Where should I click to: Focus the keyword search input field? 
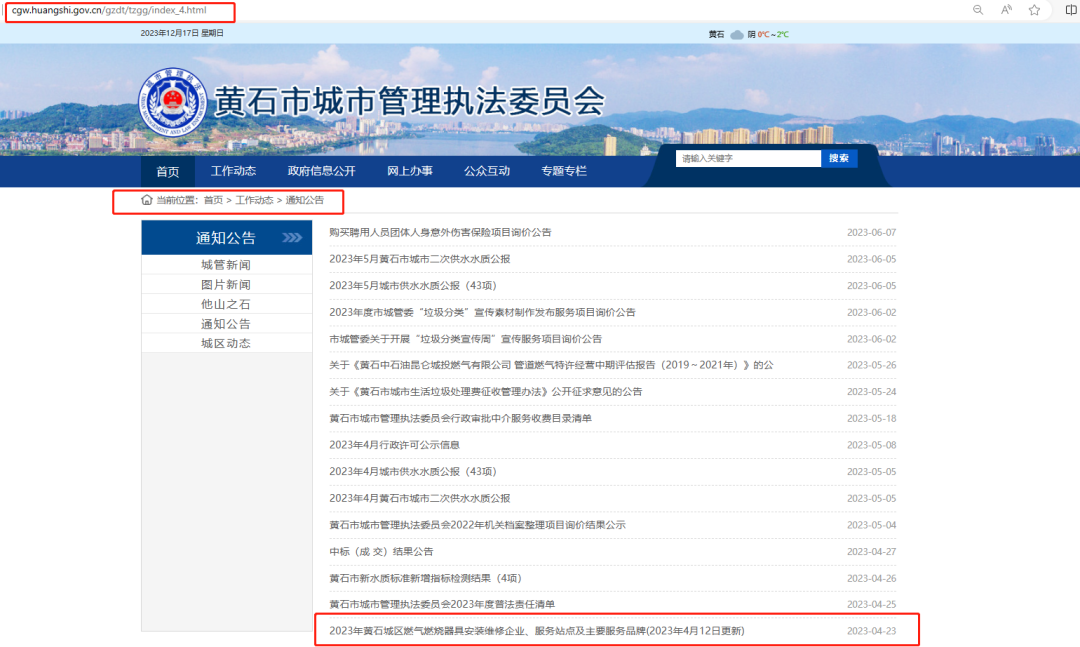click(x=747, y=158)
